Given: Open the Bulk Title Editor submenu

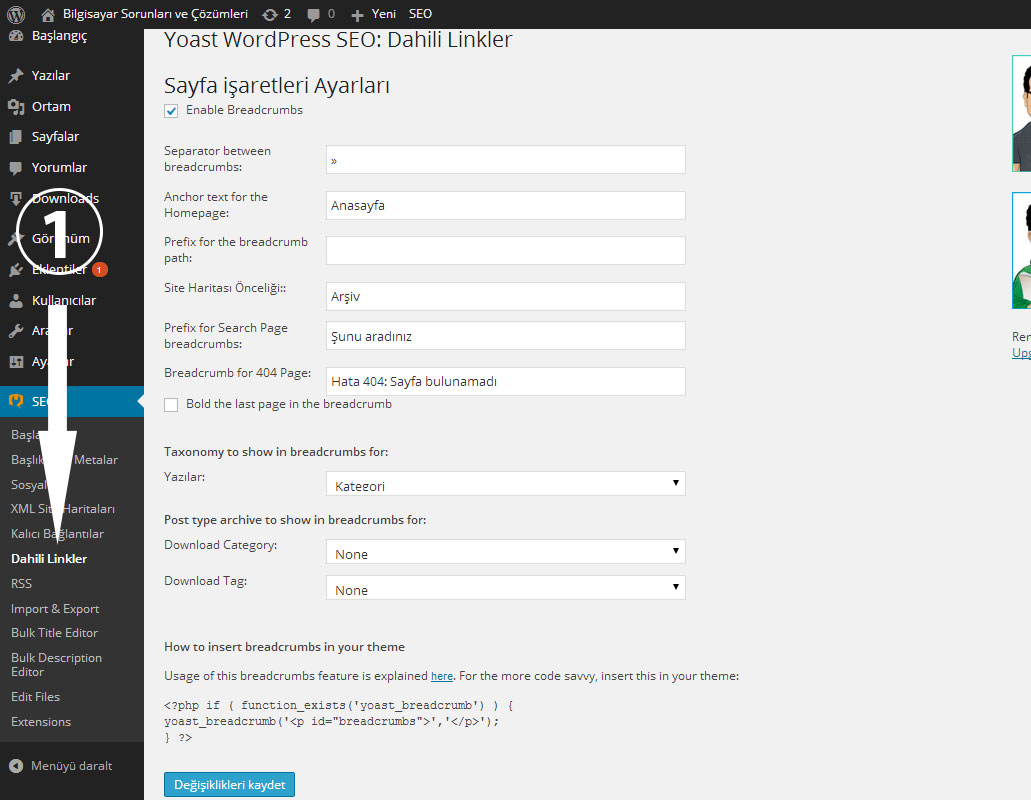Looking at the screenshot, I should [55, 633].
